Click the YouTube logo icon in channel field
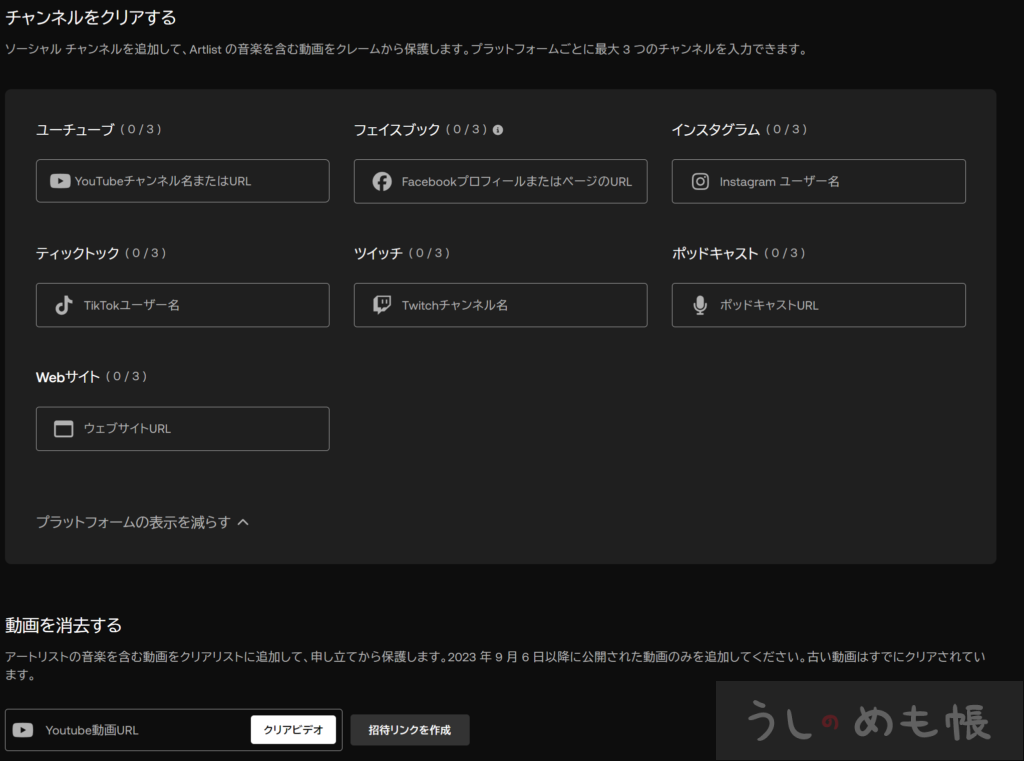This screenshot has width=1024, height=761. tap(60, 182)
